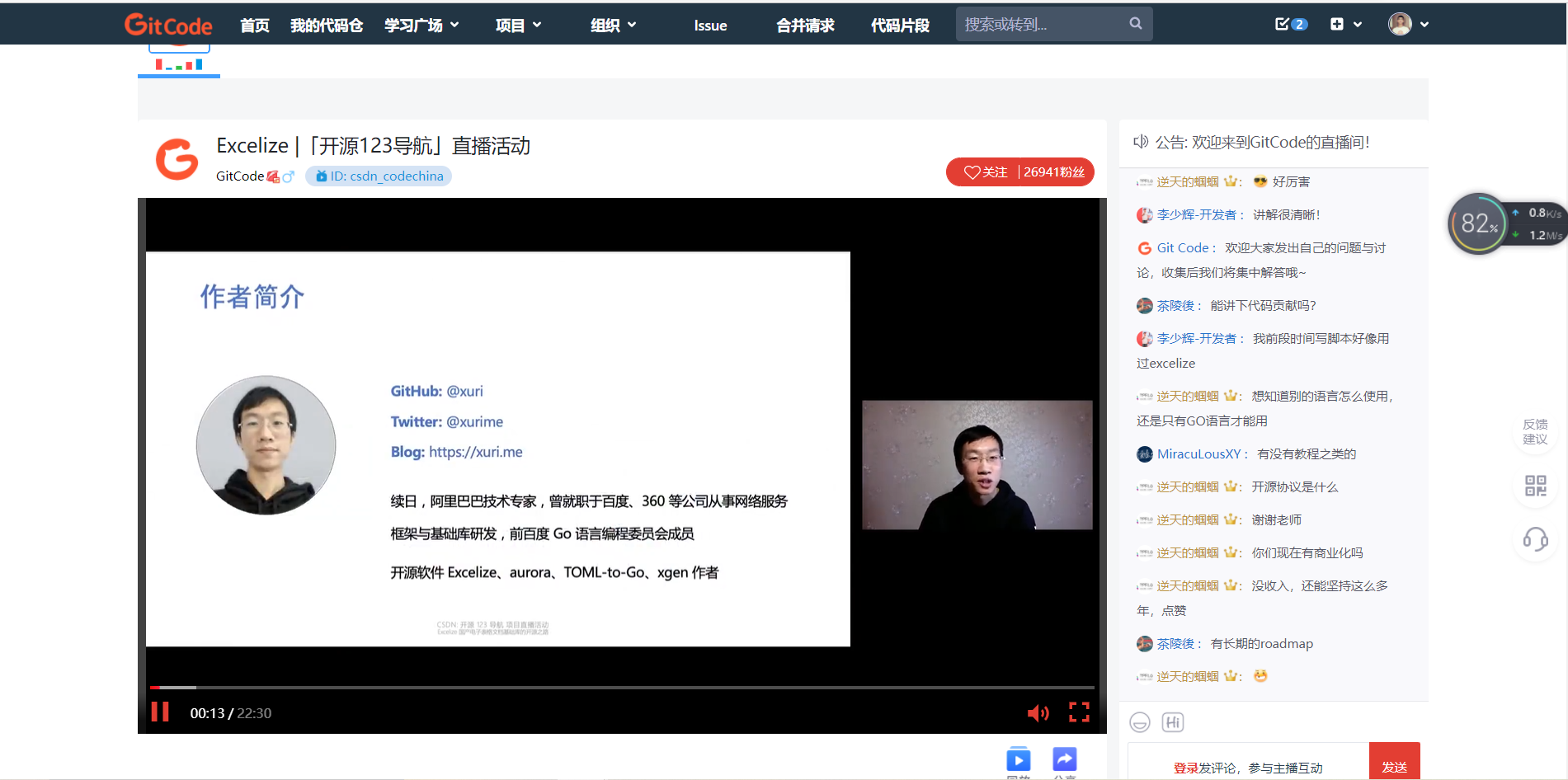Click the headset customer service icon
The image size is (1568, 780).
point(1536,540)
